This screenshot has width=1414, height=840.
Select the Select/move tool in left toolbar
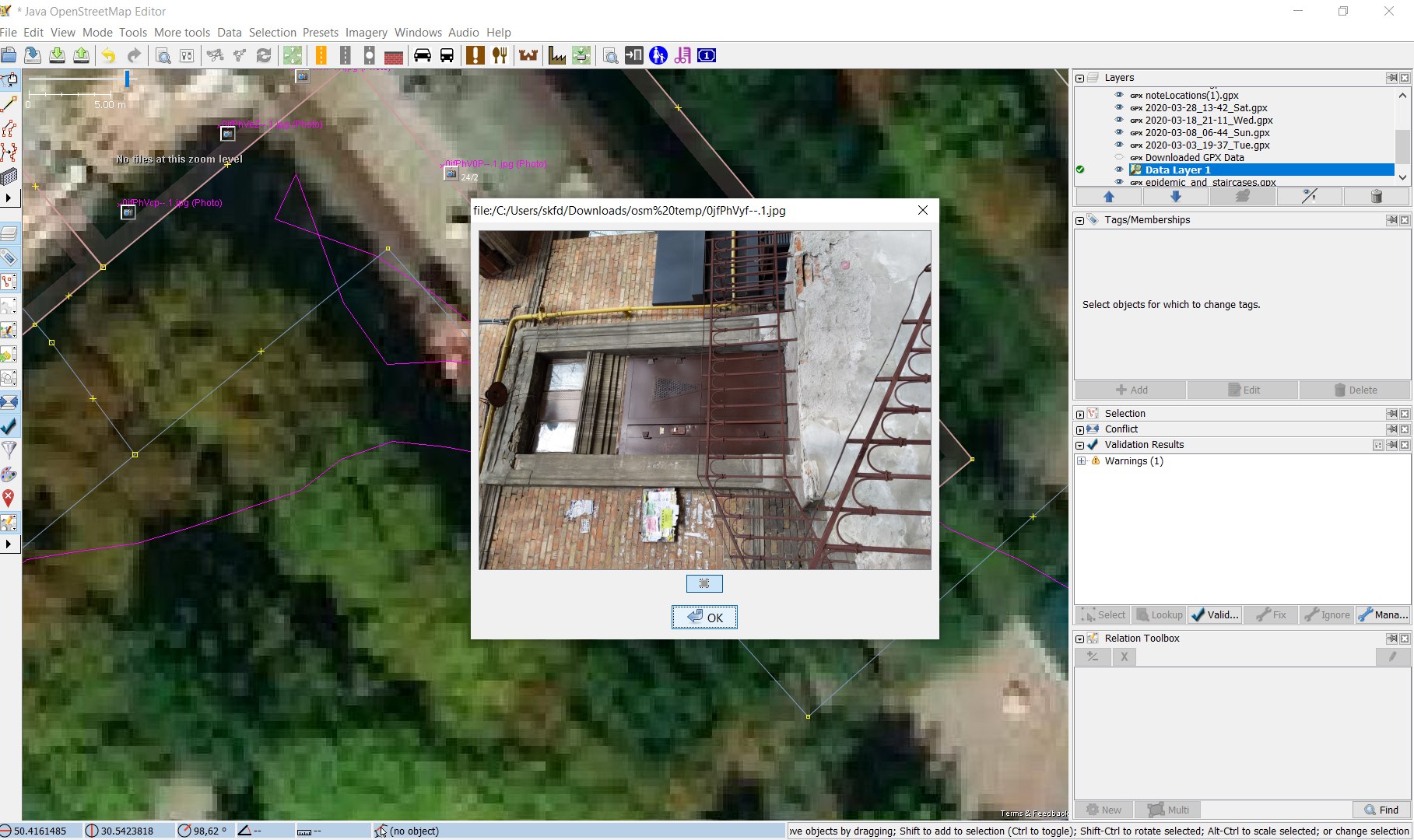[9, 79]
